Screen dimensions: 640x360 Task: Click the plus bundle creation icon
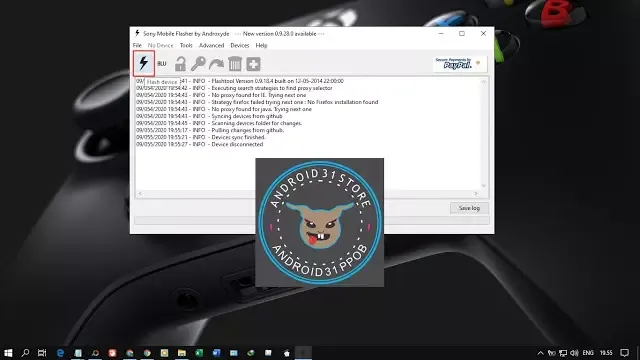coord(253,64)
